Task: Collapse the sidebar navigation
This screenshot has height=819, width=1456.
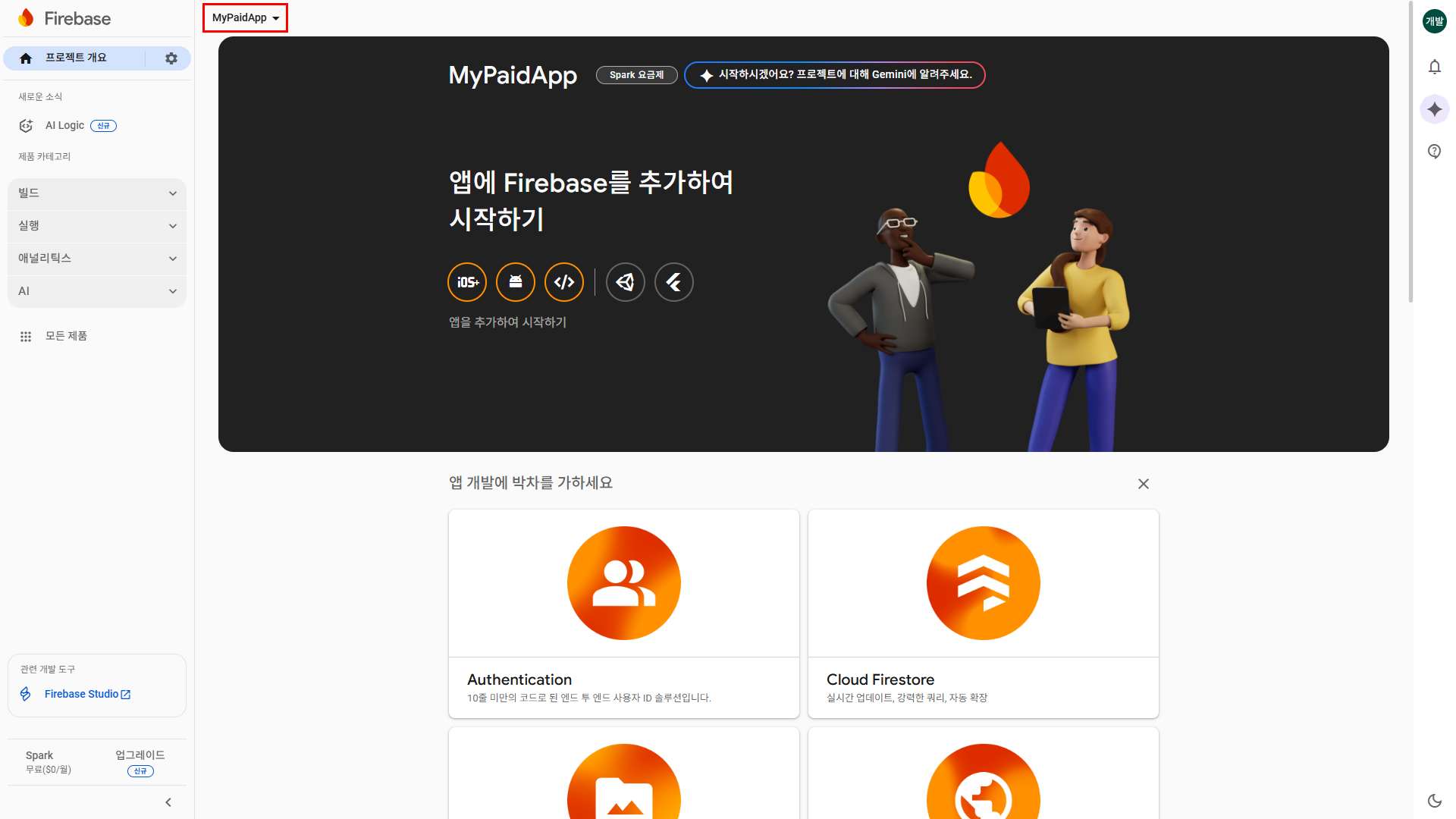Action: pos(168,802)
